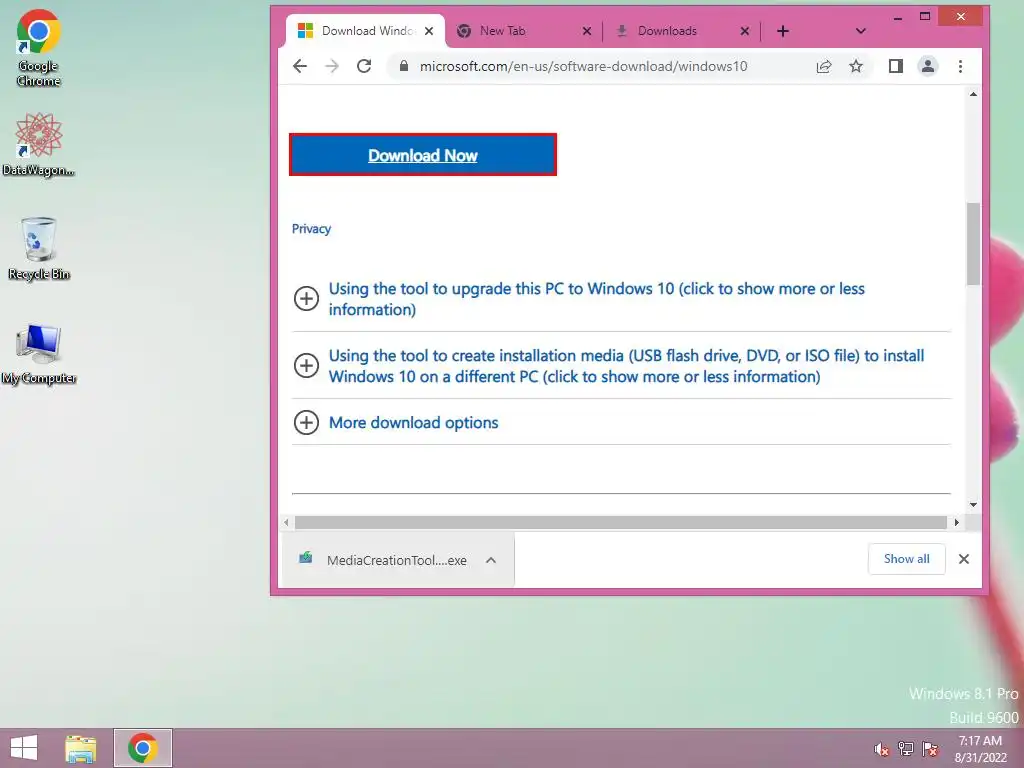
Task: Minimize the Chrome window
Action: (x=898, y=18)
